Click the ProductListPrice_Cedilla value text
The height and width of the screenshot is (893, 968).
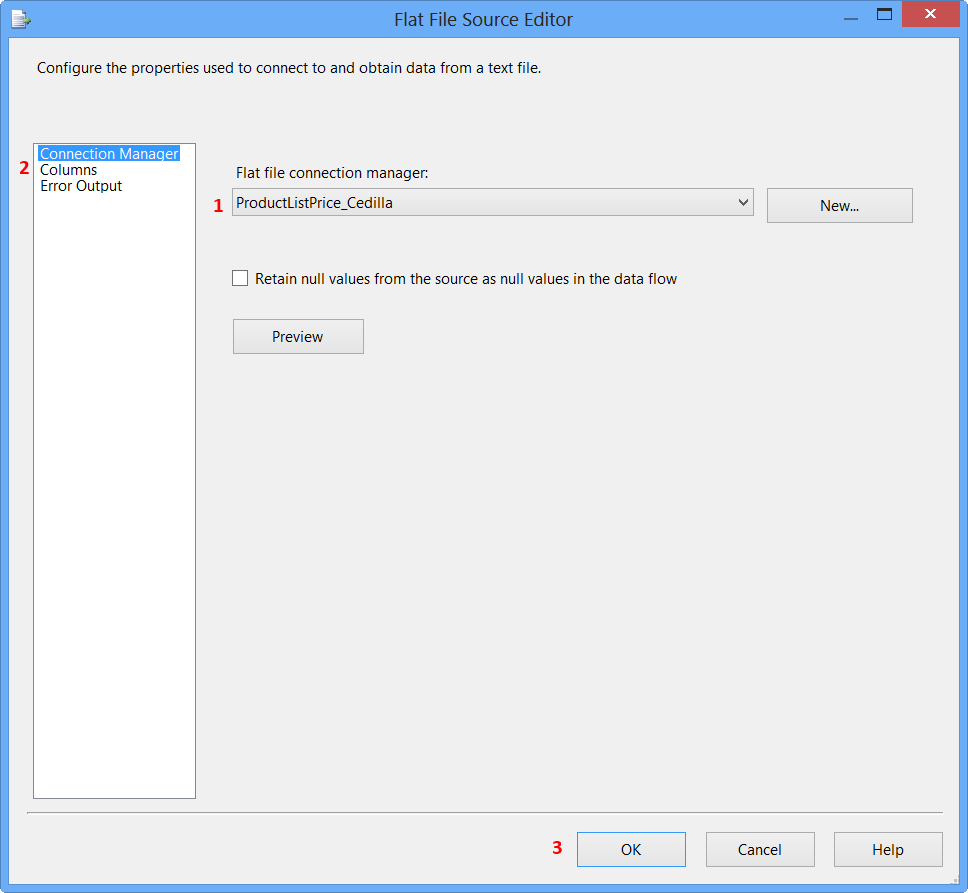tap(314, 202)
